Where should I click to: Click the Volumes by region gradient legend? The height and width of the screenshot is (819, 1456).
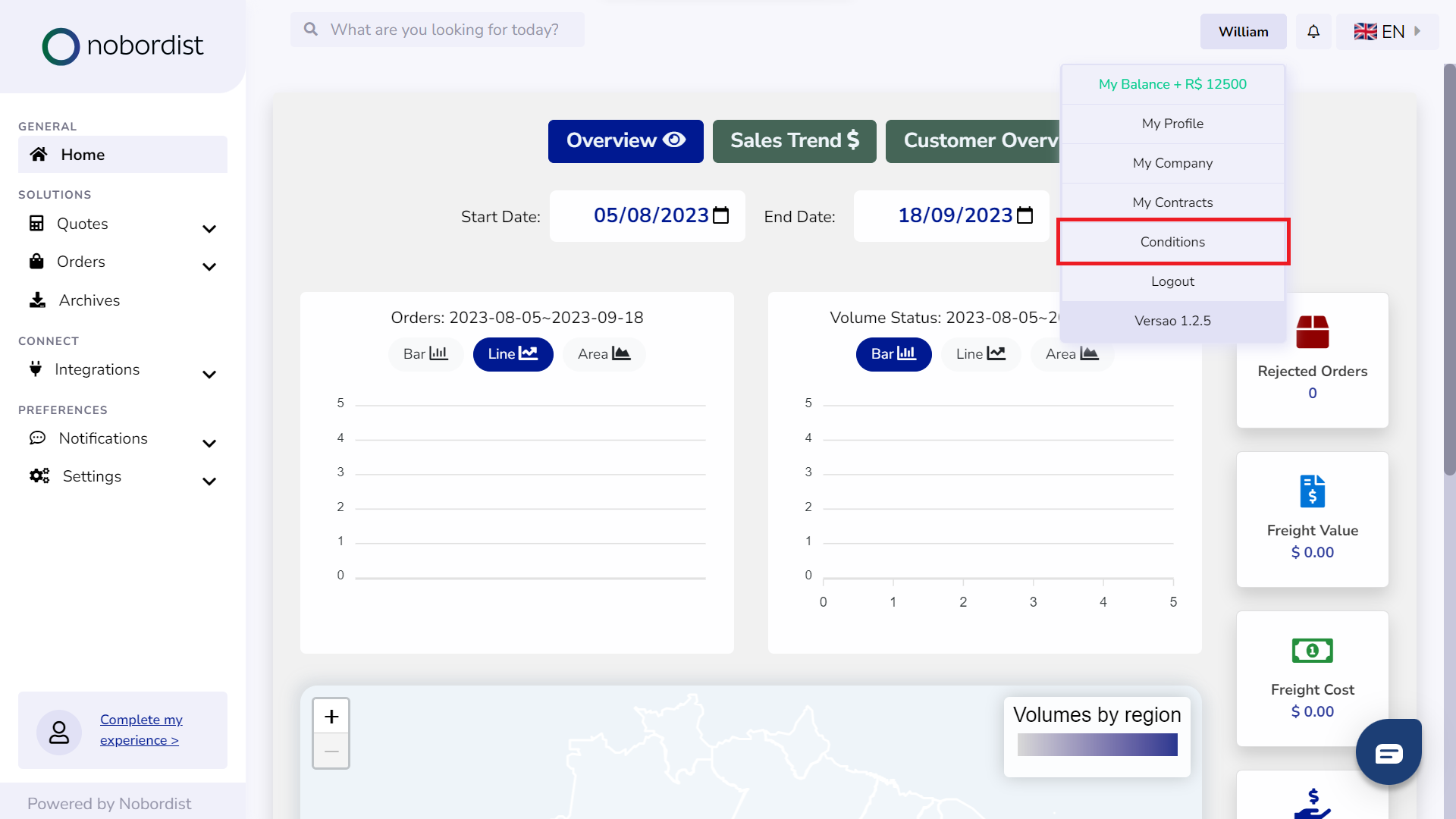click(x=1097, y=745)
